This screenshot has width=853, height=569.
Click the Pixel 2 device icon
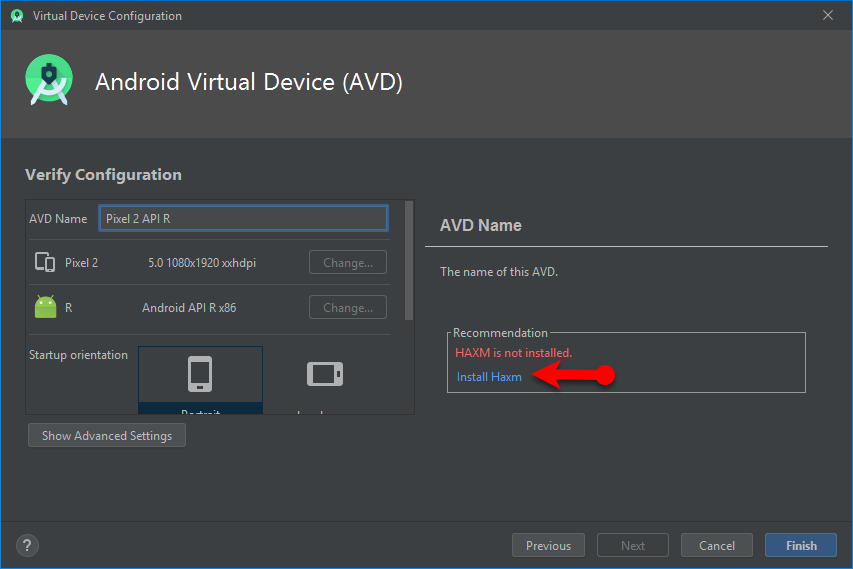[45, 263]
